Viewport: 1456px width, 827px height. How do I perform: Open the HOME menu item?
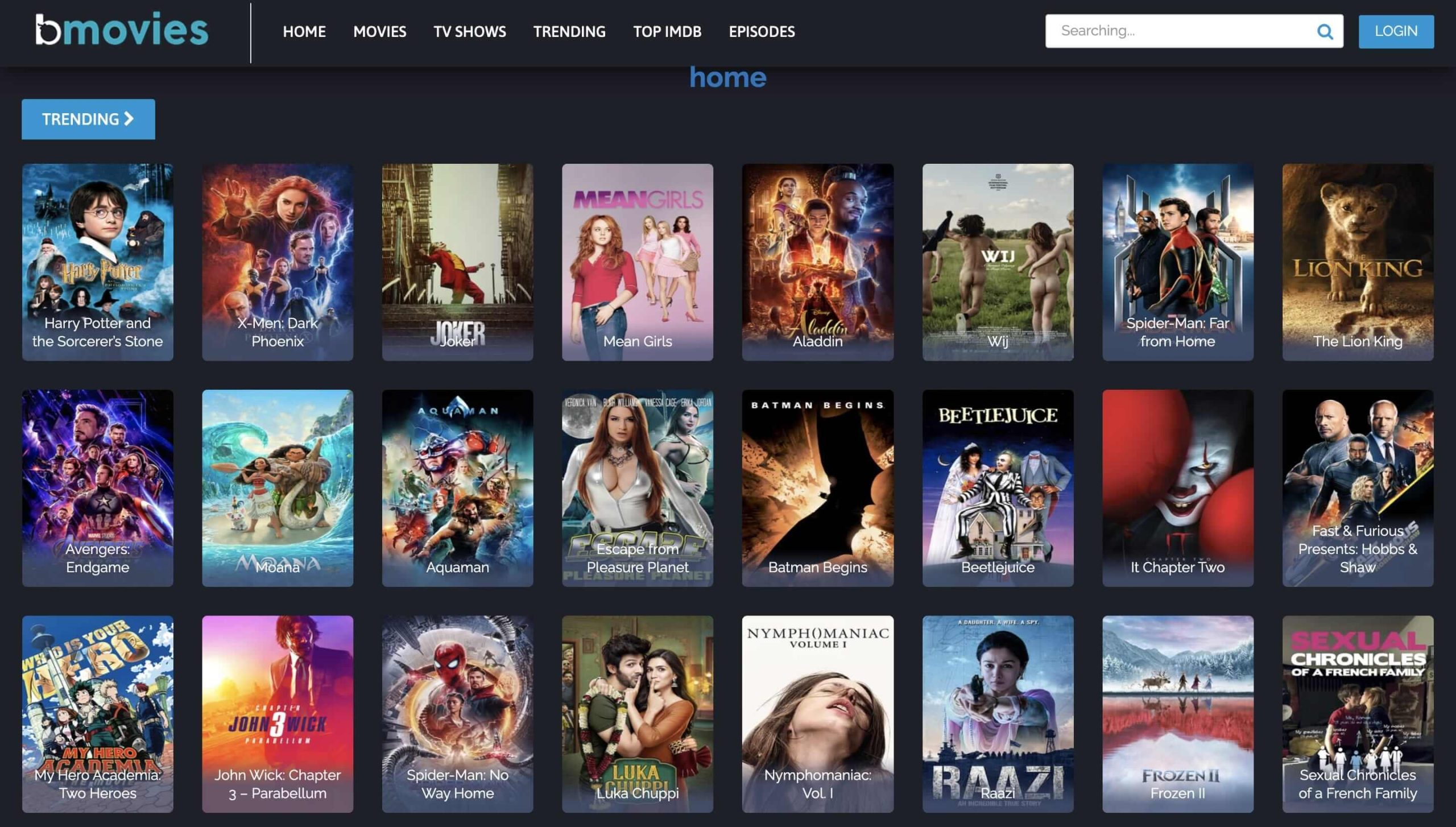click(304, 31)
